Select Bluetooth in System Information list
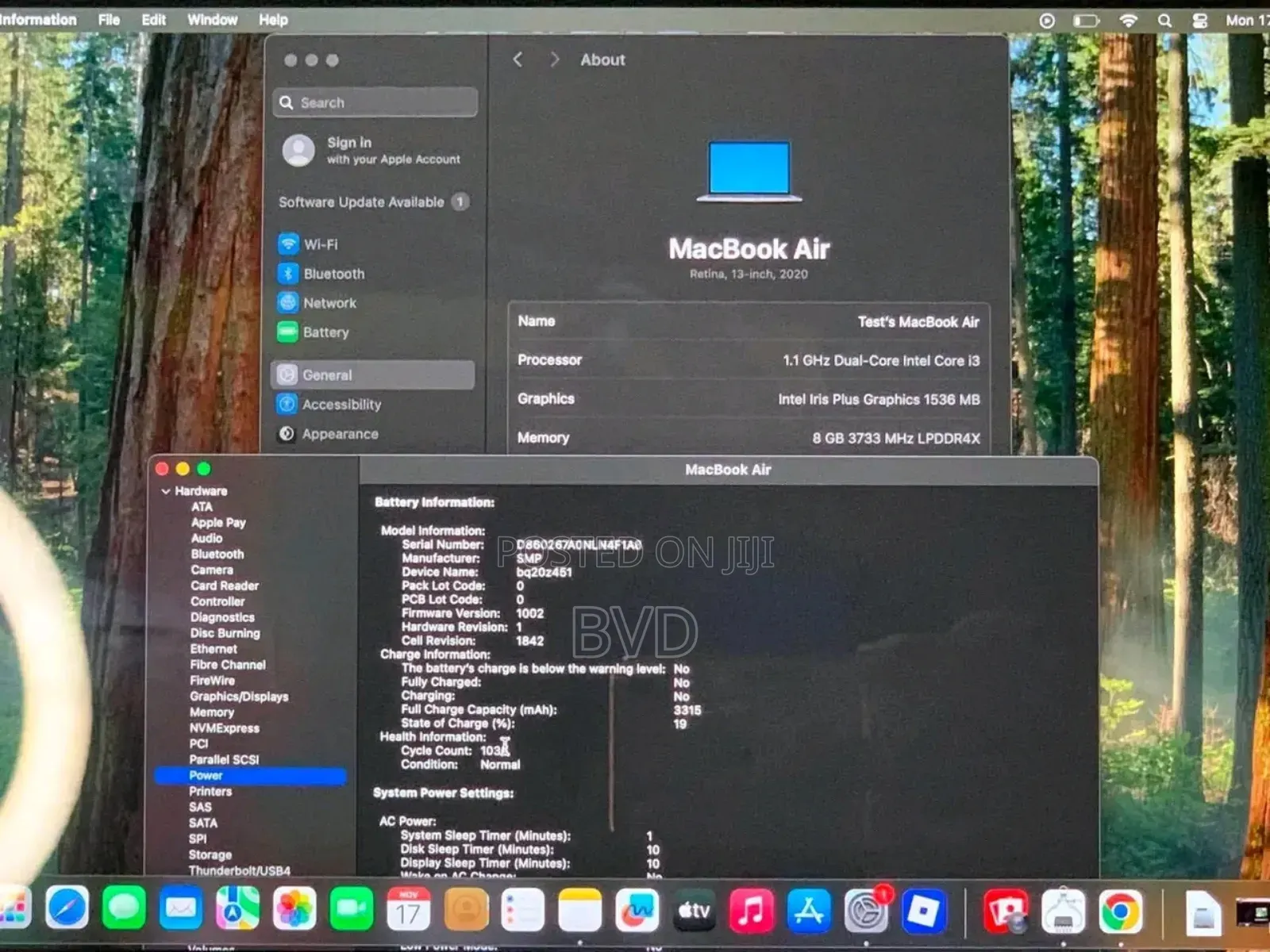The height and width of the screenshot is (952, 1270). pos(217,554)
